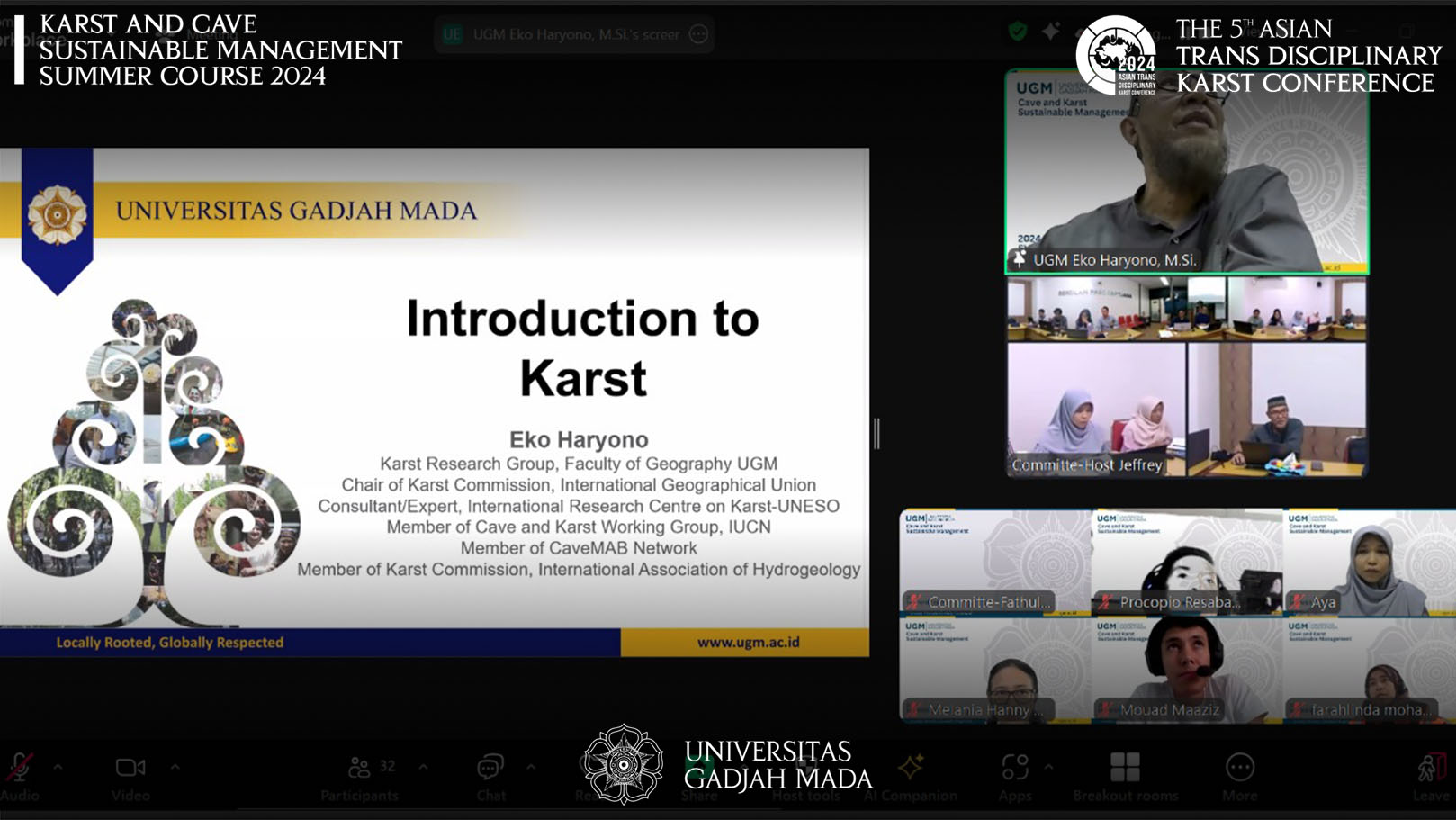
Task: Select the farahlinda moha... video tile
Action: (1371, 670)
